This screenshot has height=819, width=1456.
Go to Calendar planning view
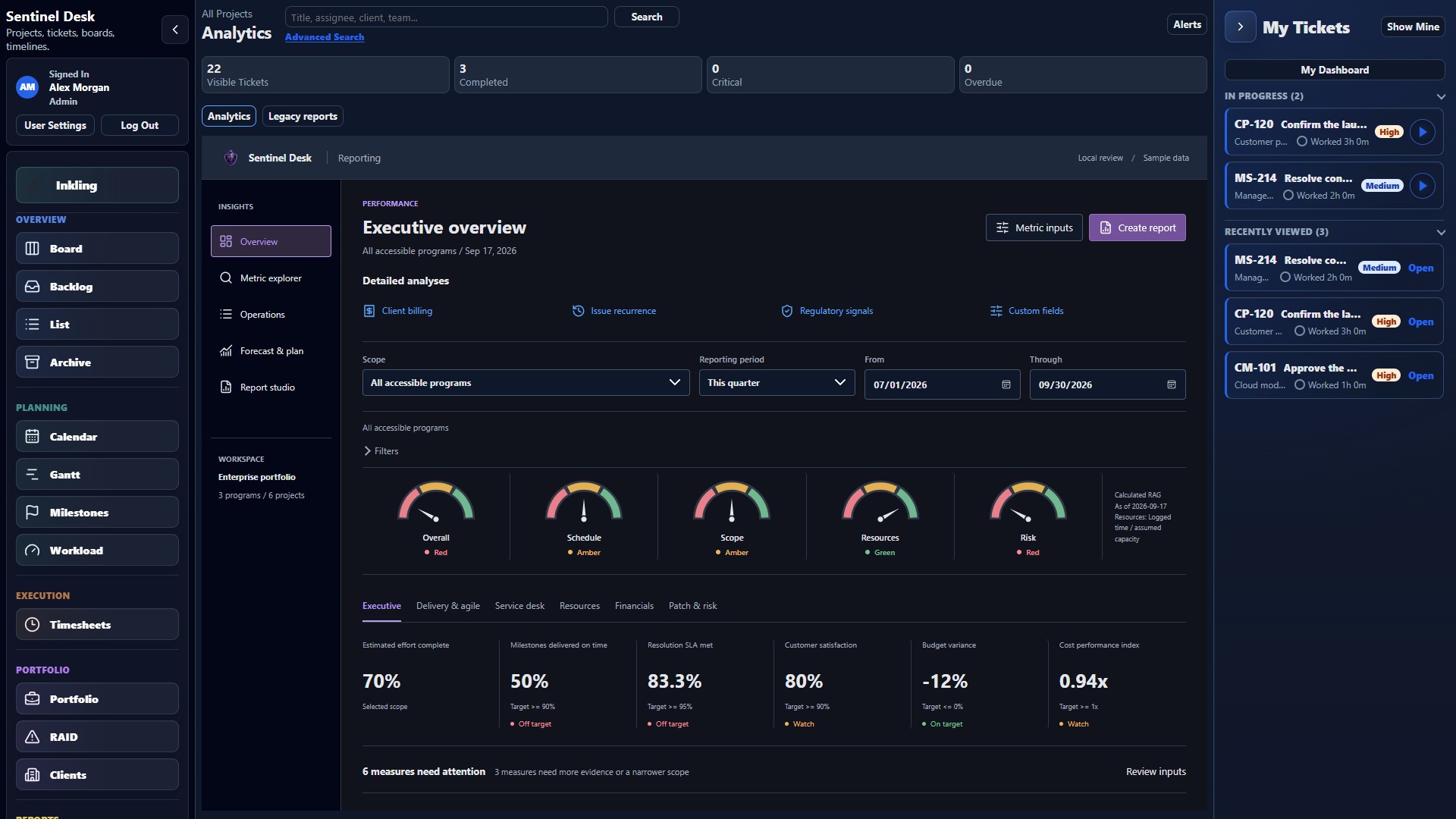(x=97, y=437)
